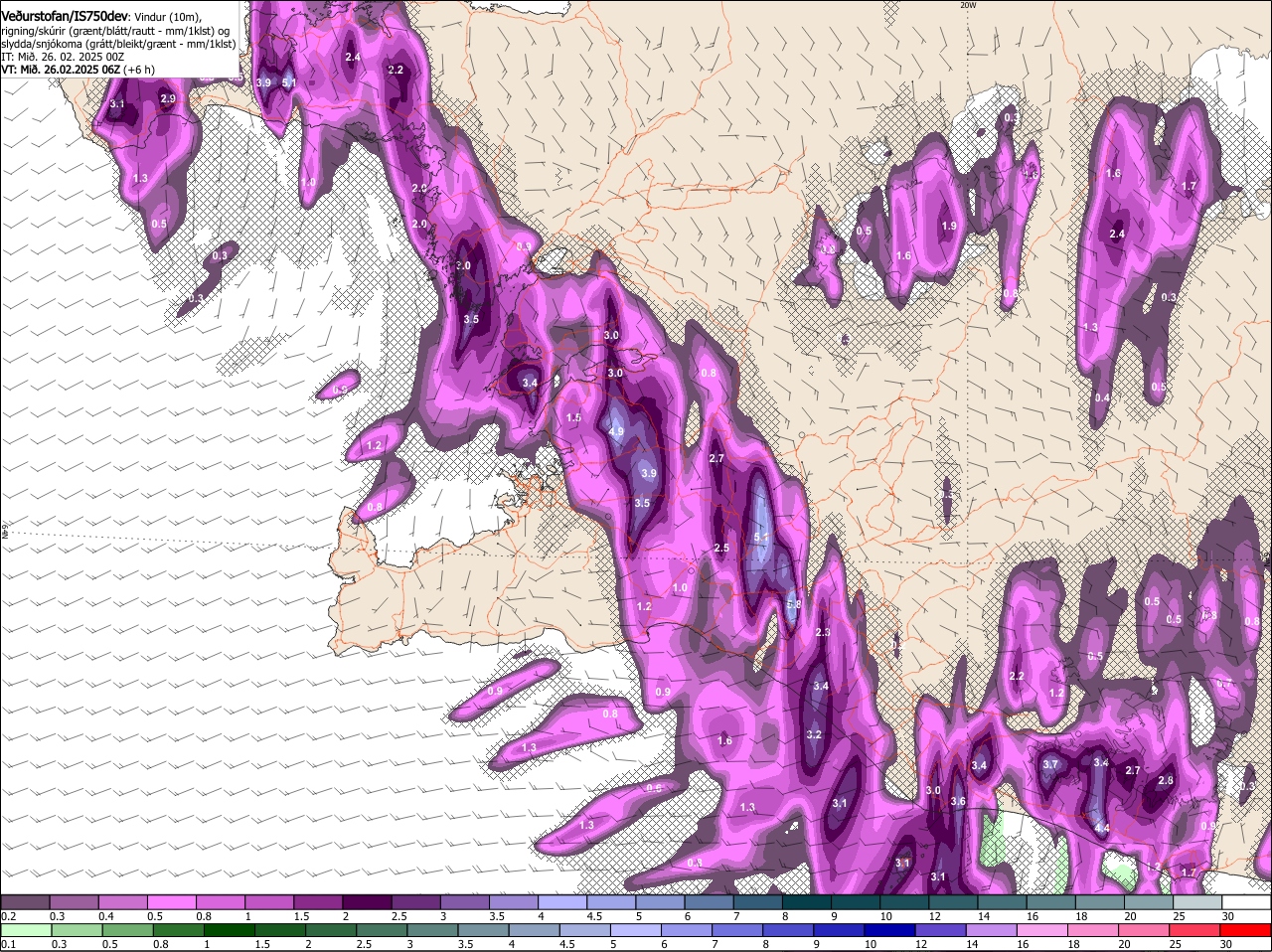Click the 2.8 value label on the map
Viewport: 1272px width, 952px height.
coord(1166,781)
